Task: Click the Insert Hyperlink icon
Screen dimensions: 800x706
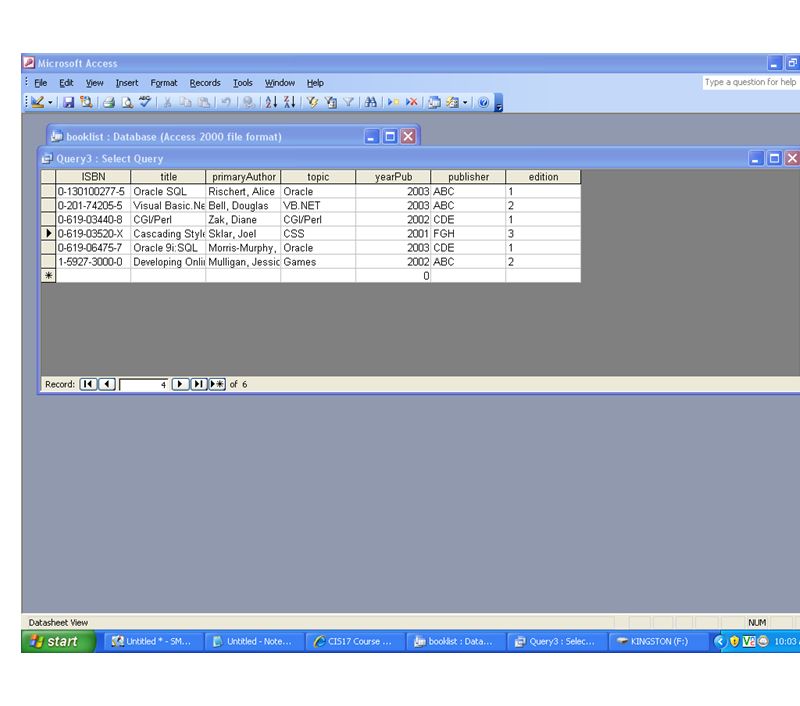Action: (x=248, y=103)
